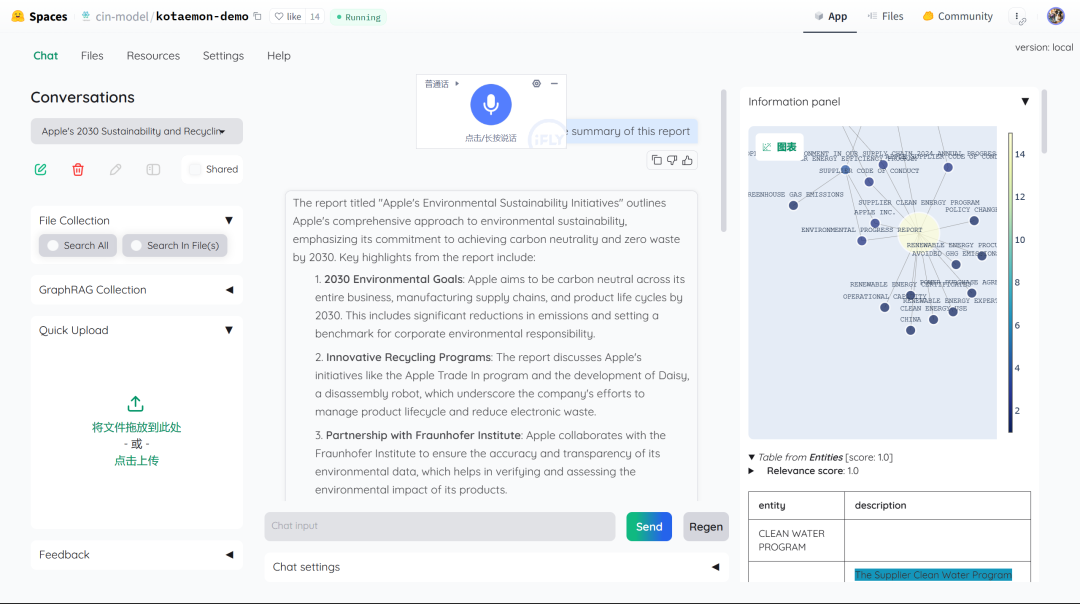The height and width of the screenshot is (604, 1080).
Task: Select the Search All option
Action: coord(78,246)
